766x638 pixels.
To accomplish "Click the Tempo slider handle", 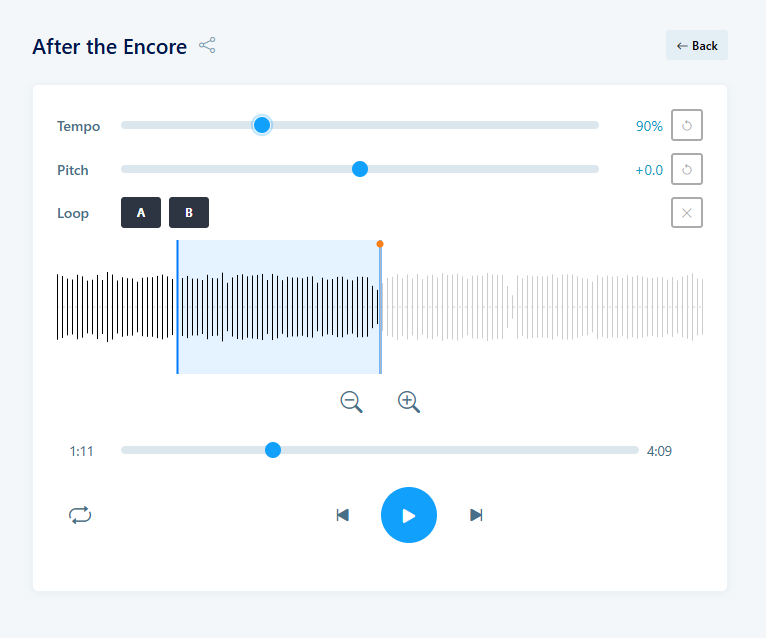I will pos(262,125).
